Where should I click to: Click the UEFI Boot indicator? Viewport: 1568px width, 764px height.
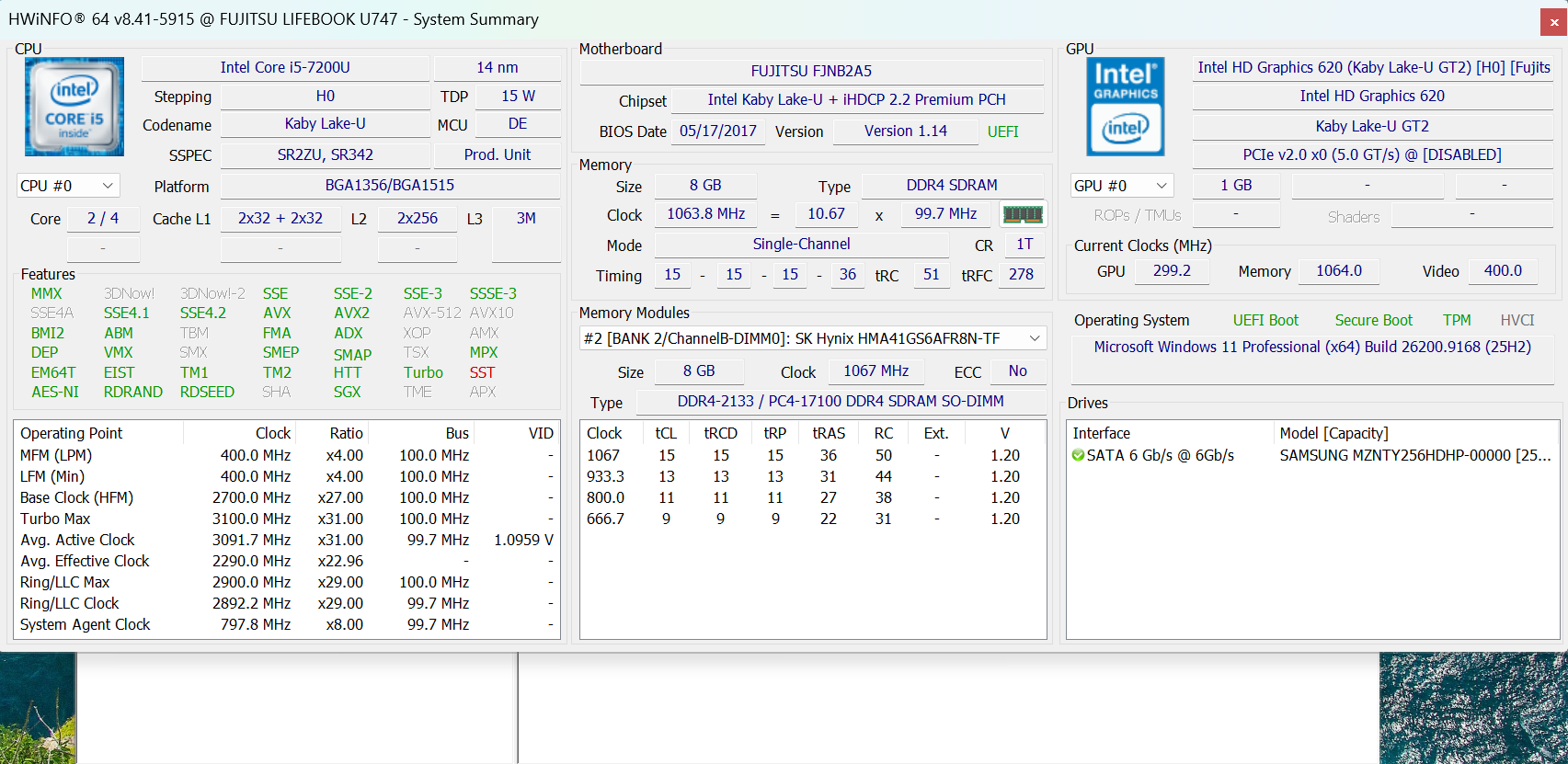pos(1265,320)
